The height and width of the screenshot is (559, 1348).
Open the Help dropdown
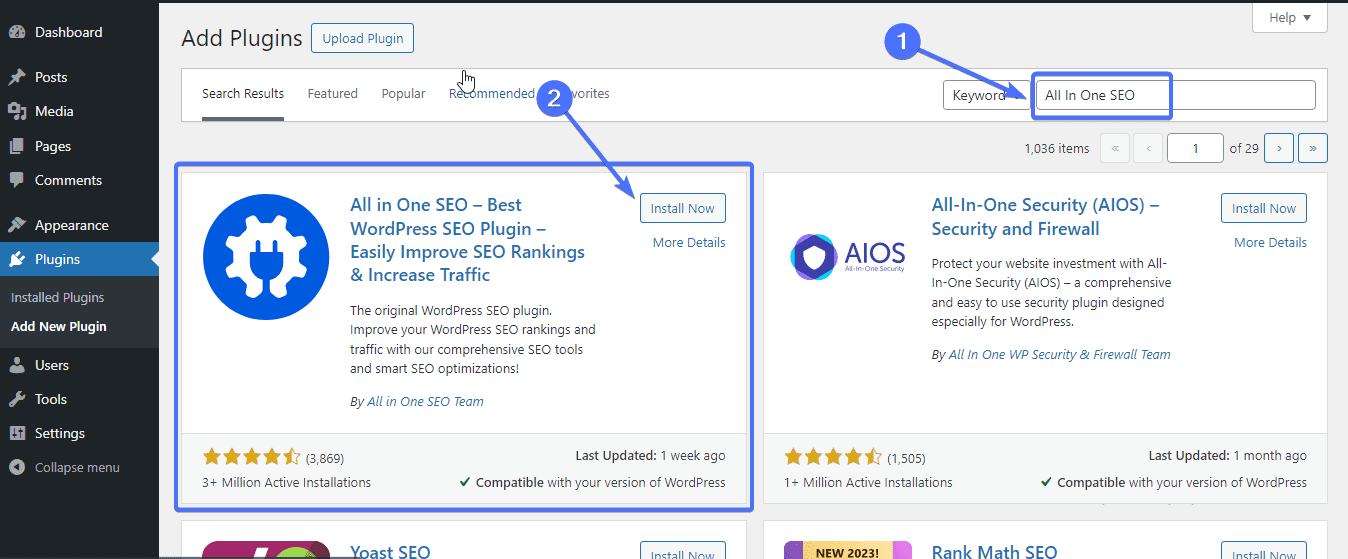pos(1290,17)
